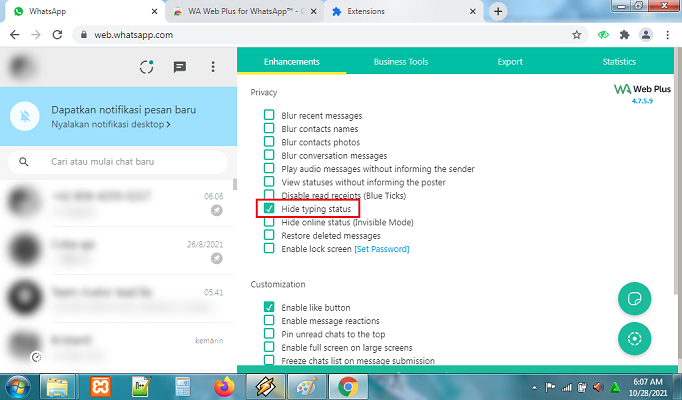Click the address bar URL

pos(134,35)
